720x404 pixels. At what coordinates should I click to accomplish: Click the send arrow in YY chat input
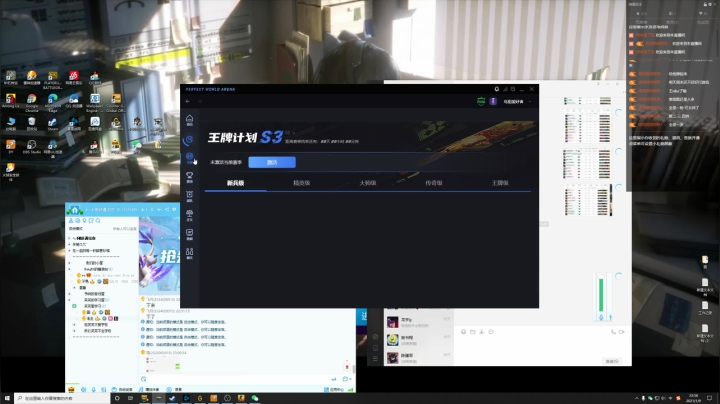[334, 379]
